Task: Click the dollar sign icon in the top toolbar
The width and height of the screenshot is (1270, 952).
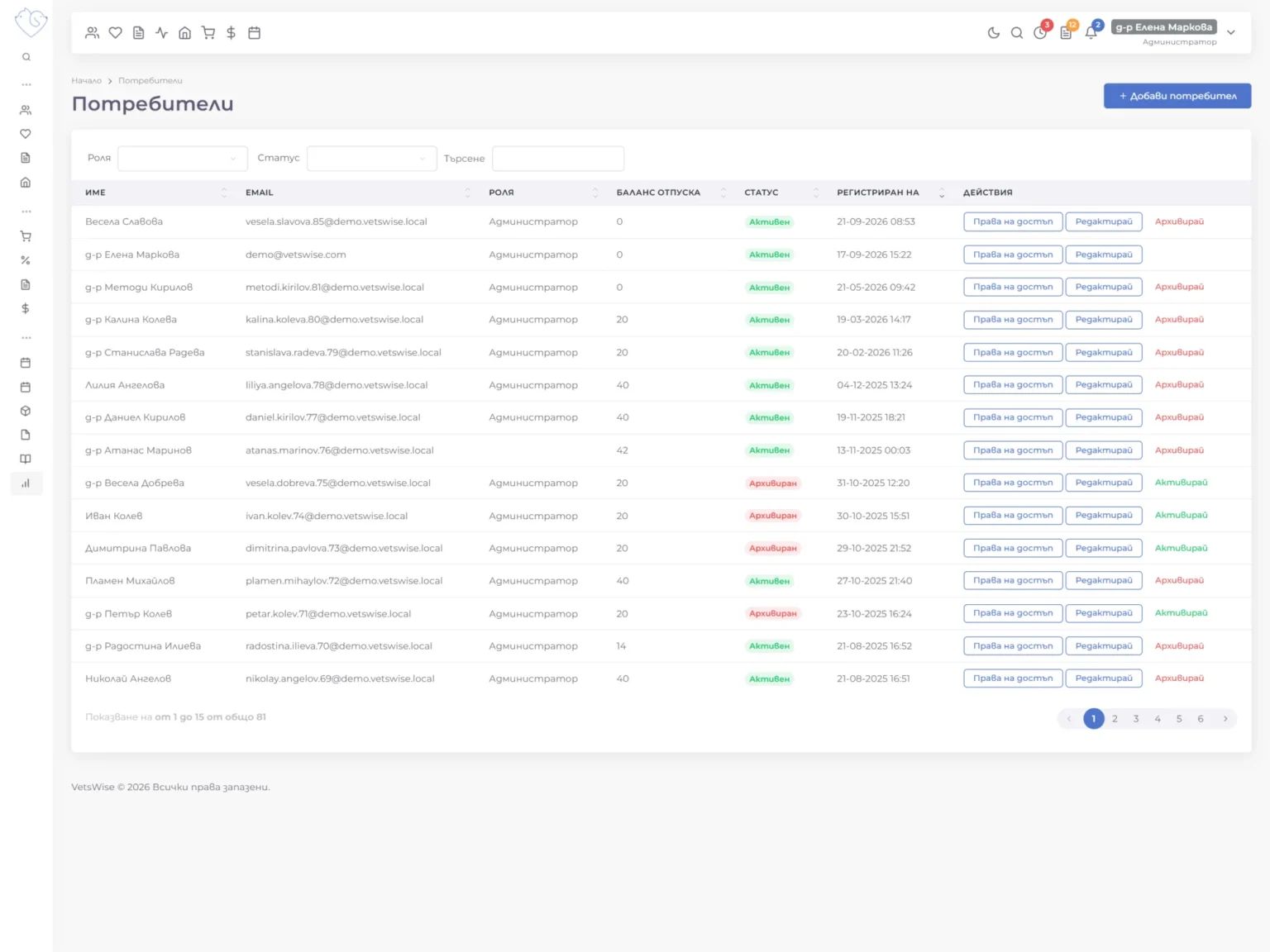Action: point(232,33)
